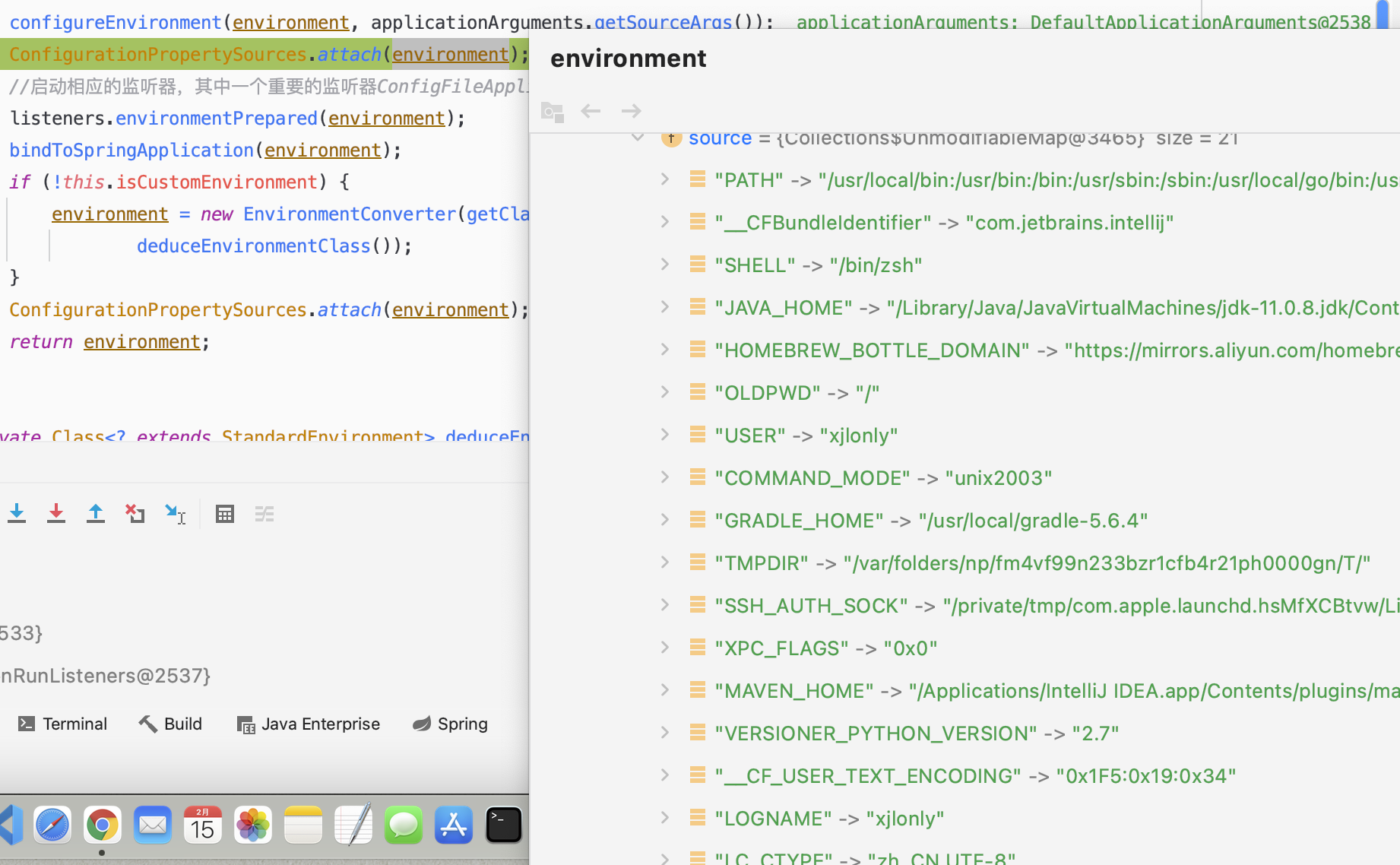1400x865 pixels.
Task: Open Chrome from the Dock
Action: point(103,825)
